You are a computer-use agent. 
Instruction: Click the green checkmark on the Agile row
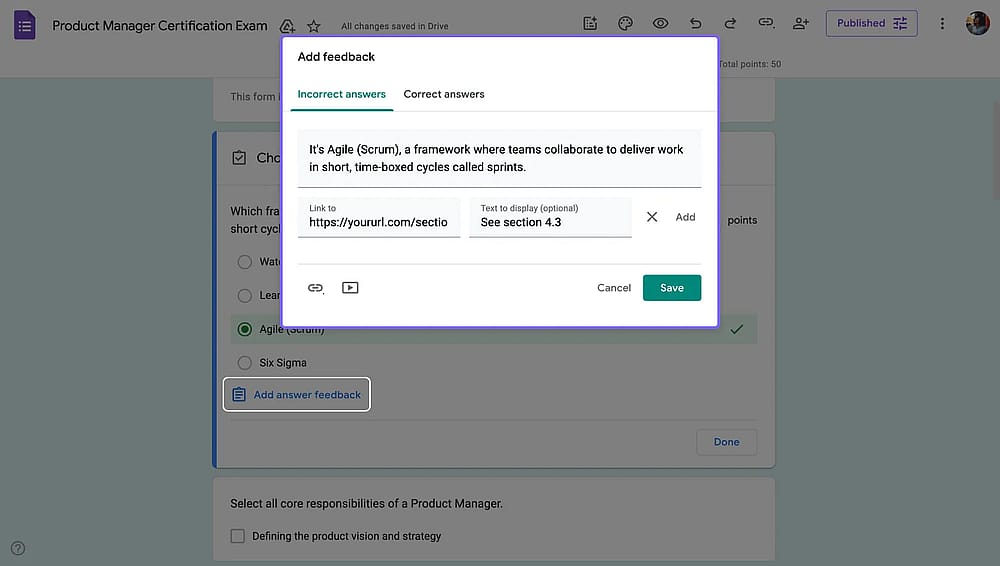(x=737, y=329)
